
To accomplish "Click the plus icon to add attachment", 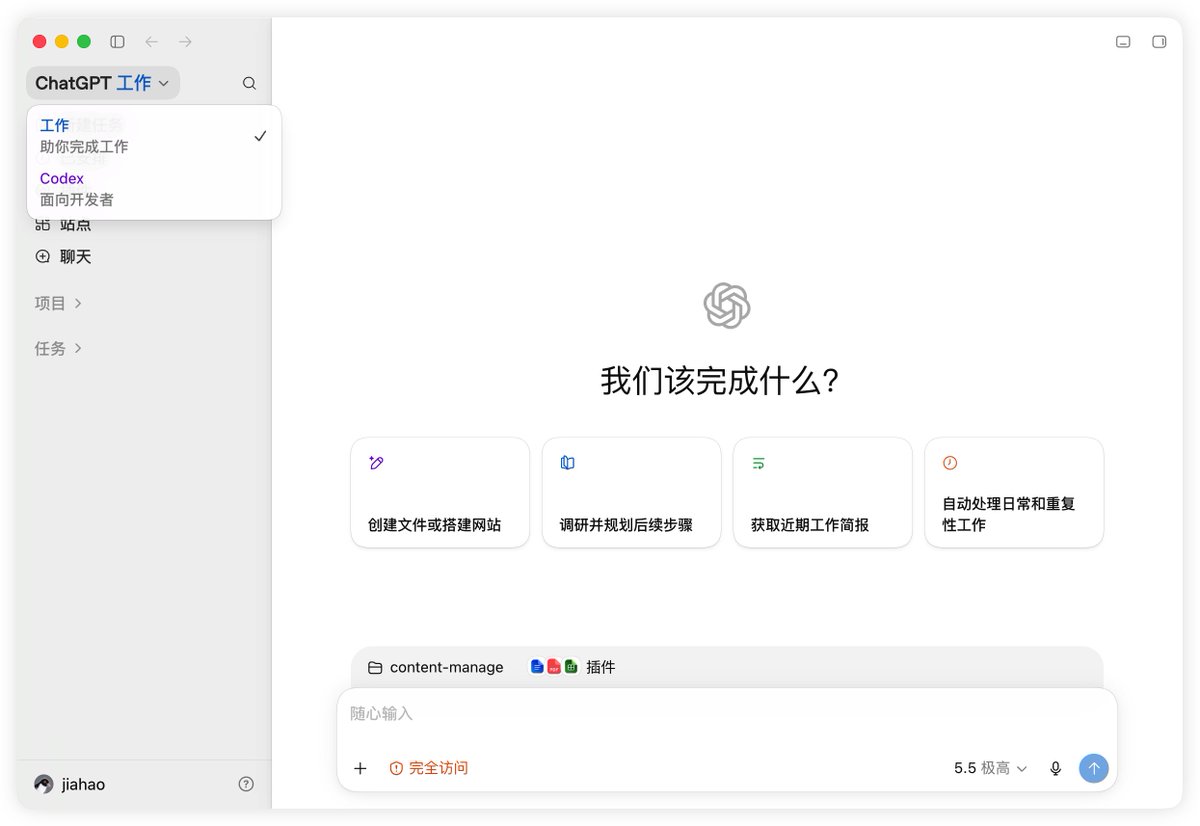I will click(x=361, y=768).
